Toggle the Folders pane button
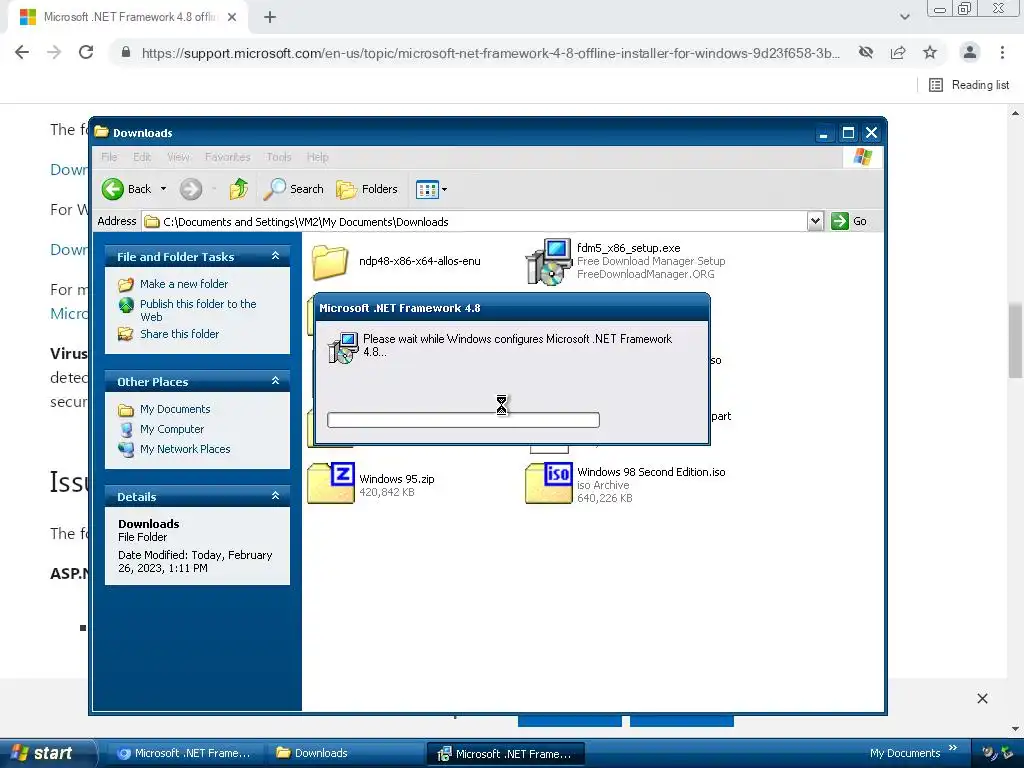This screenshot has height=768, width=1024. tap(367, 189)
